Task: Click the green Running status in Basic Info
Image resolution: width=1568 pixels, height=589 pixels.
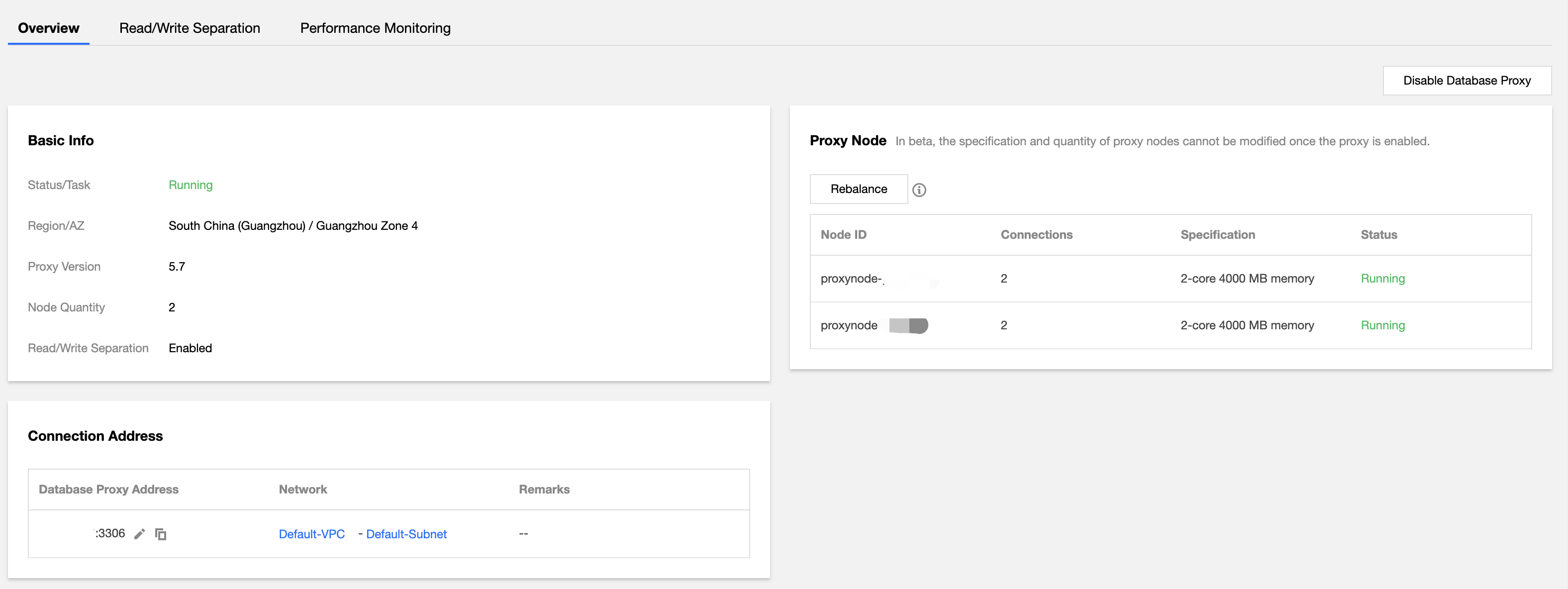Action: pyautogui.click(x=191, y=185)
